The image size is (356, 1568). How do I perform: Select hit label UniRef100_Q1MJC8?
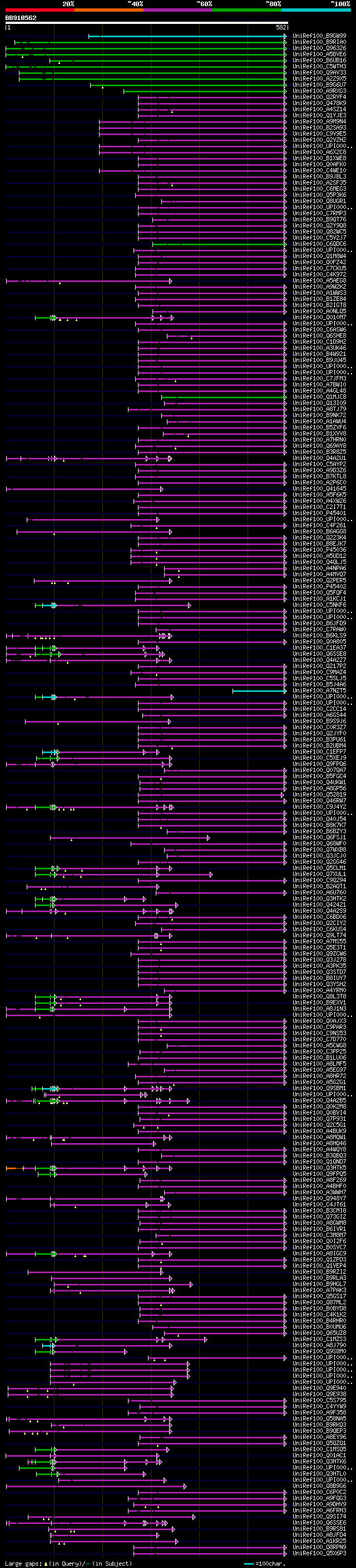coord(319,396)
